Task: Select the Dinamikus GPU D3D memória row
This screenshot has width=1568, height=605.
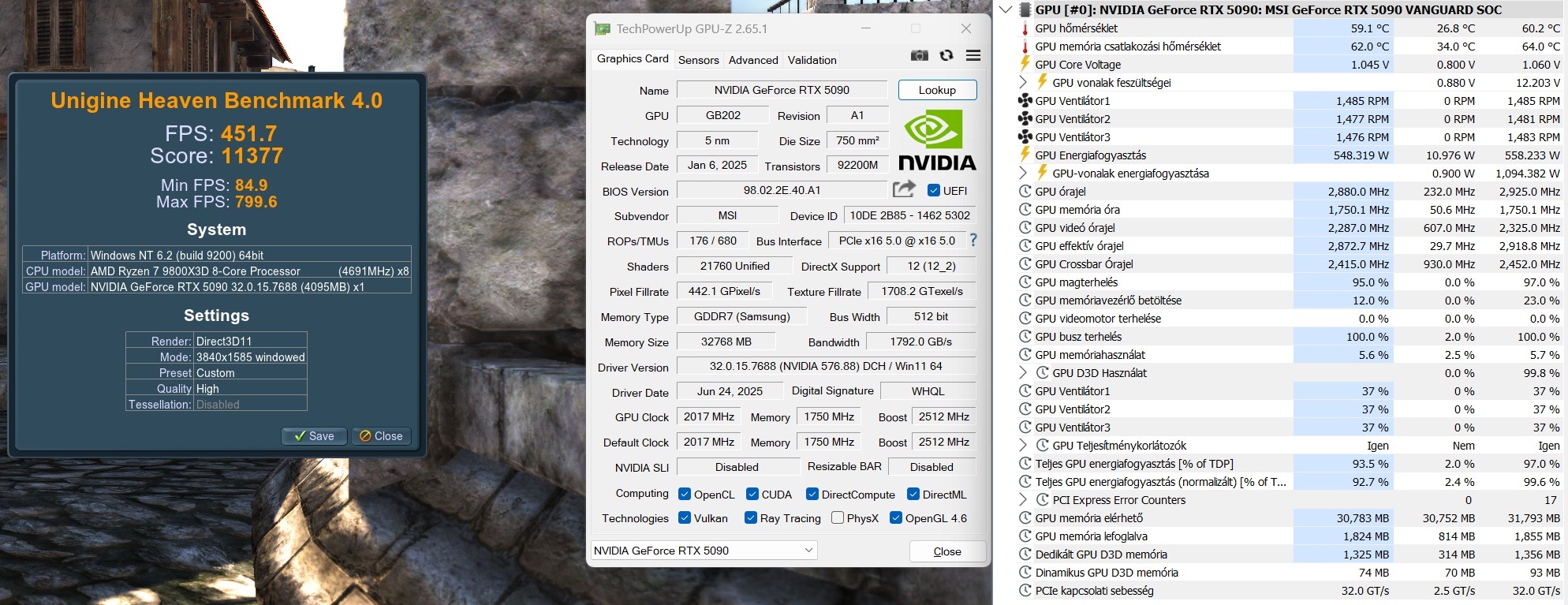Action: click(1289, 572)
